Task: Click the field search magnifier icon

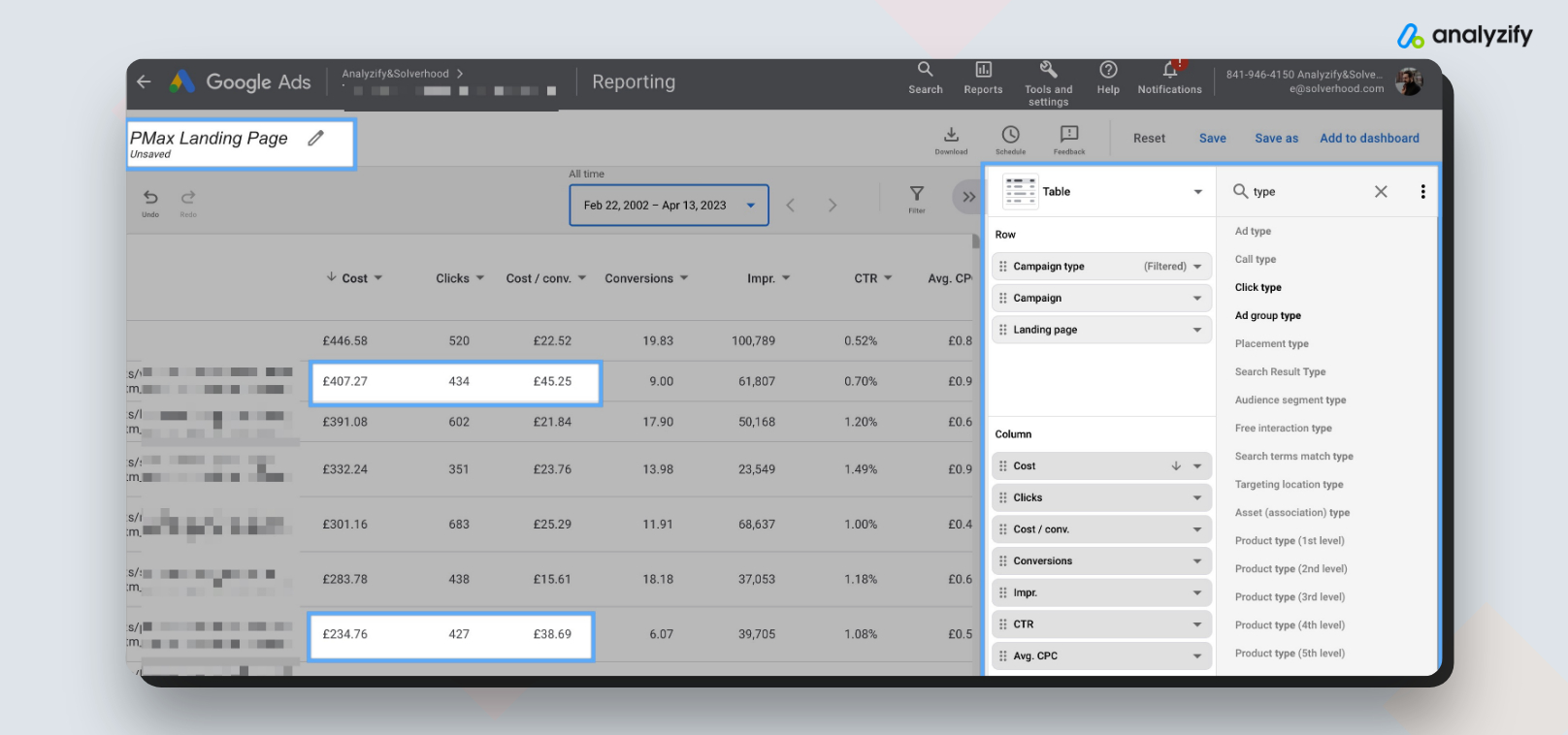Action: click(x=1240, y=191)
